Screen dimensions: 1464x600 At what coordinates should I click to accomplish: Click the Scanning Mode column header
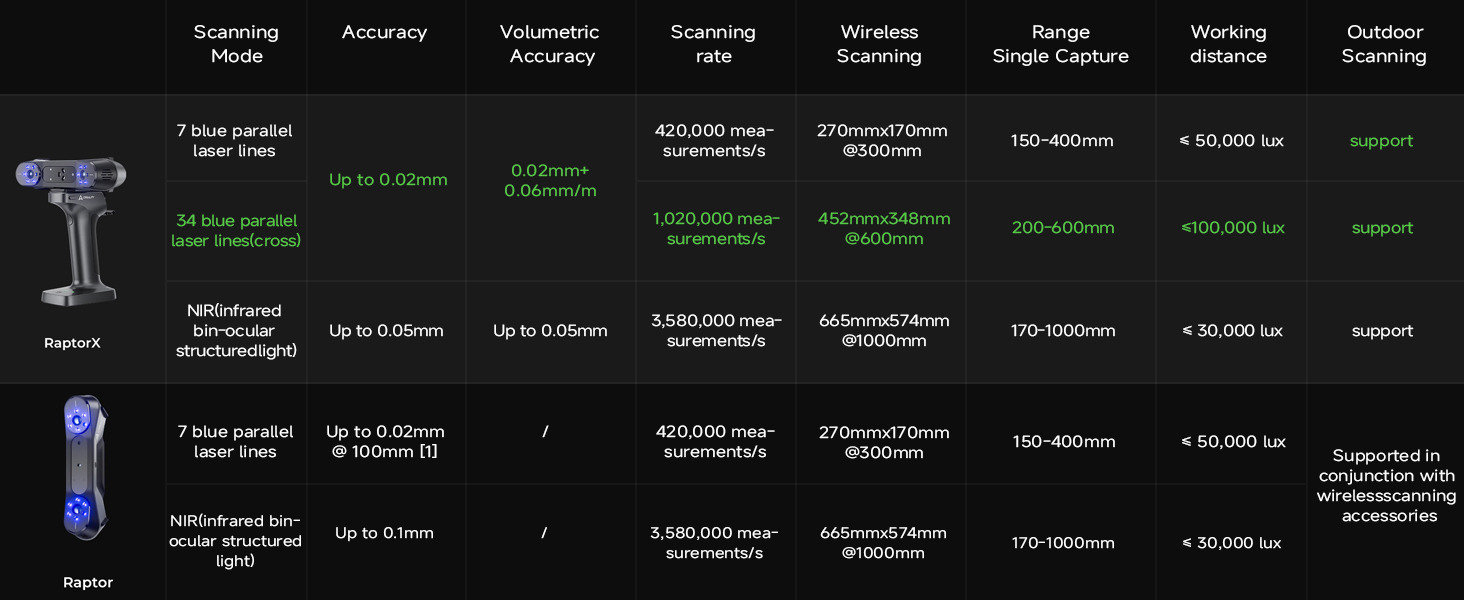pyautogui.click(x=236, y=44)
